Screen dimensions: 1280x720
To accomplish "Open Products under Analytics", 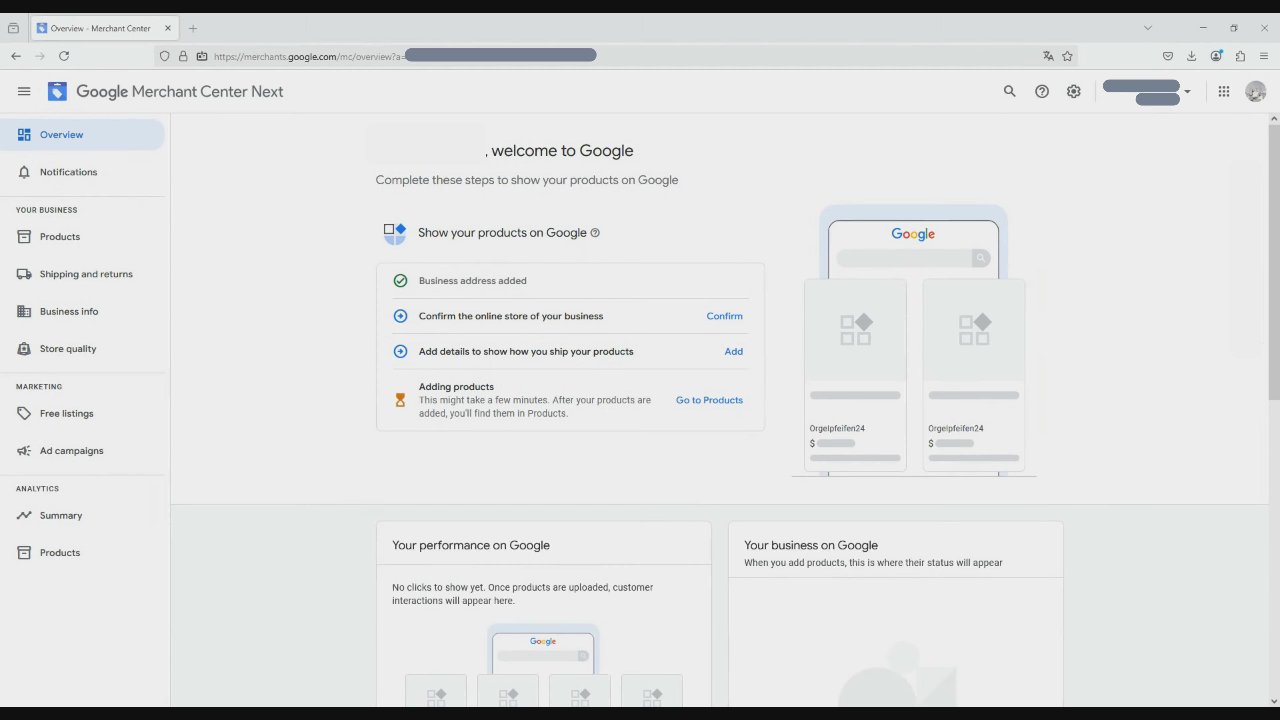I will click(82, 553).
